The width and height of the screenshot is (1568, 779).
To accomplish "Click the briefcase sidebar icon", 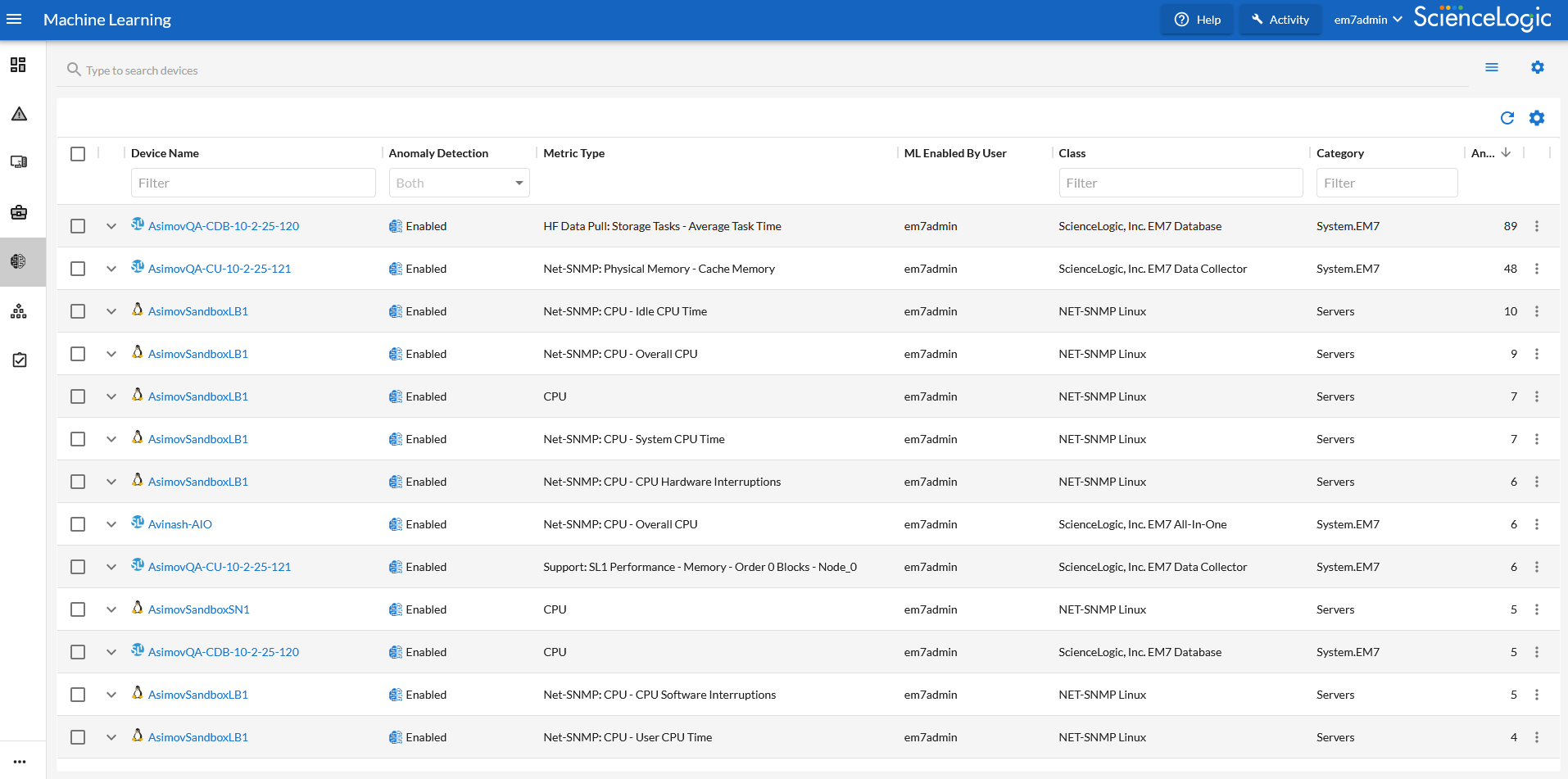I will point(19,213).
